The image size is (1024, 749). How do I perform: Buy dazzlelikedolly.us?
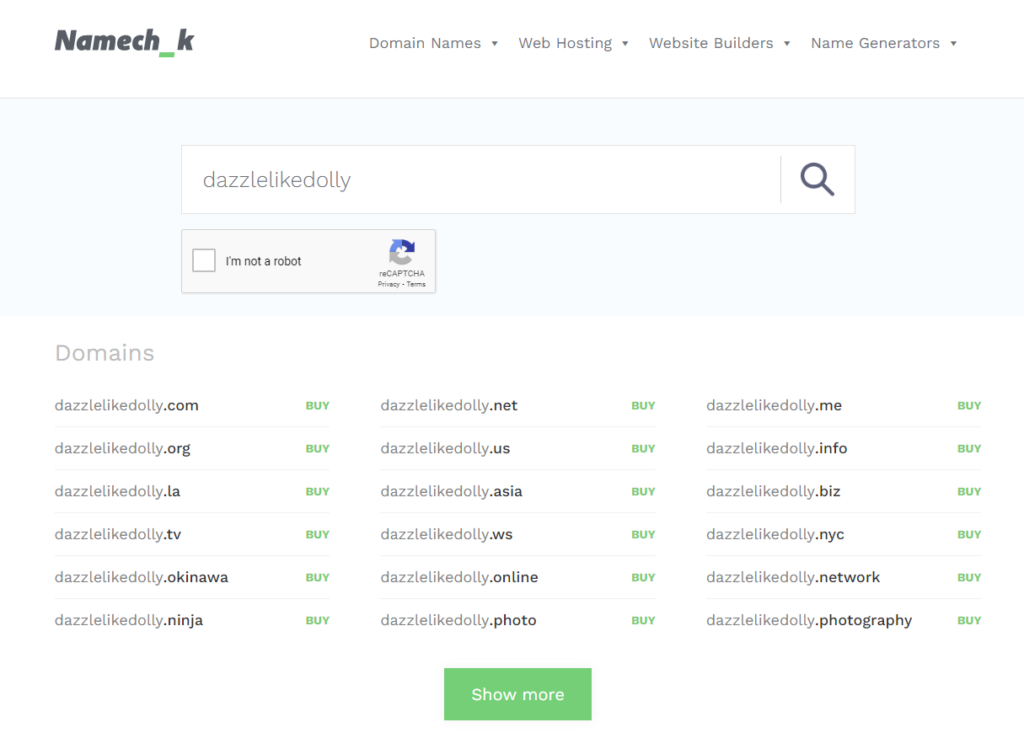click(x=643, y=449)
